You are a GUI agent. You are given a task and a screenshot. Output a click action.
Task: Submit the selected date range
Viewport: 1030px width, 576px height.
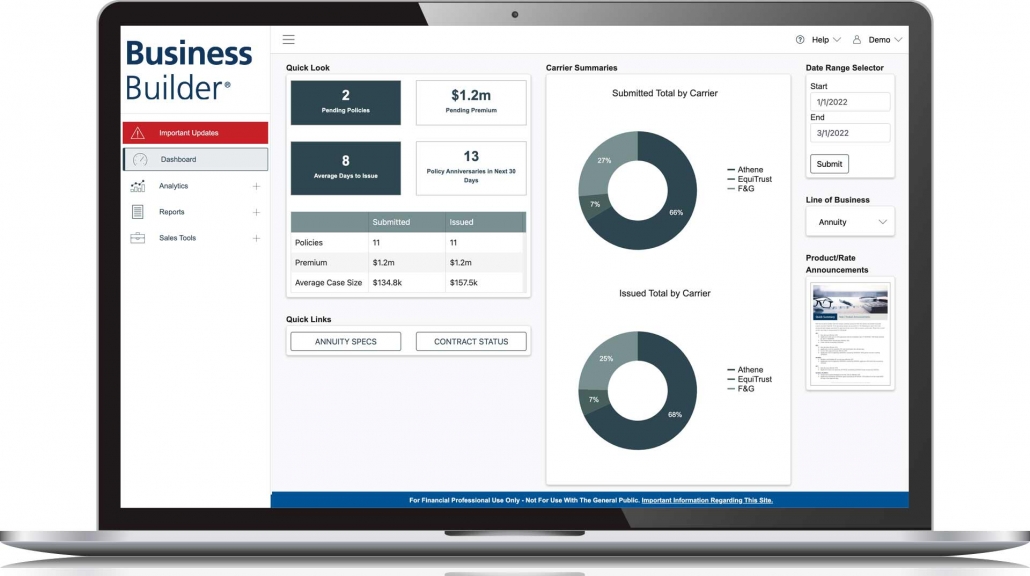point(829,164)
